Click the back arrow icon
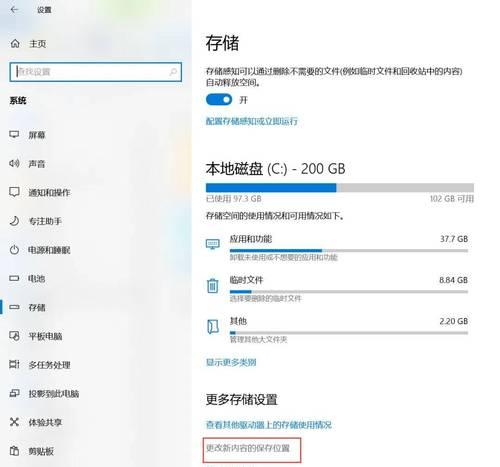This screenshot has height=467, width=500. (x=14, y=10)
